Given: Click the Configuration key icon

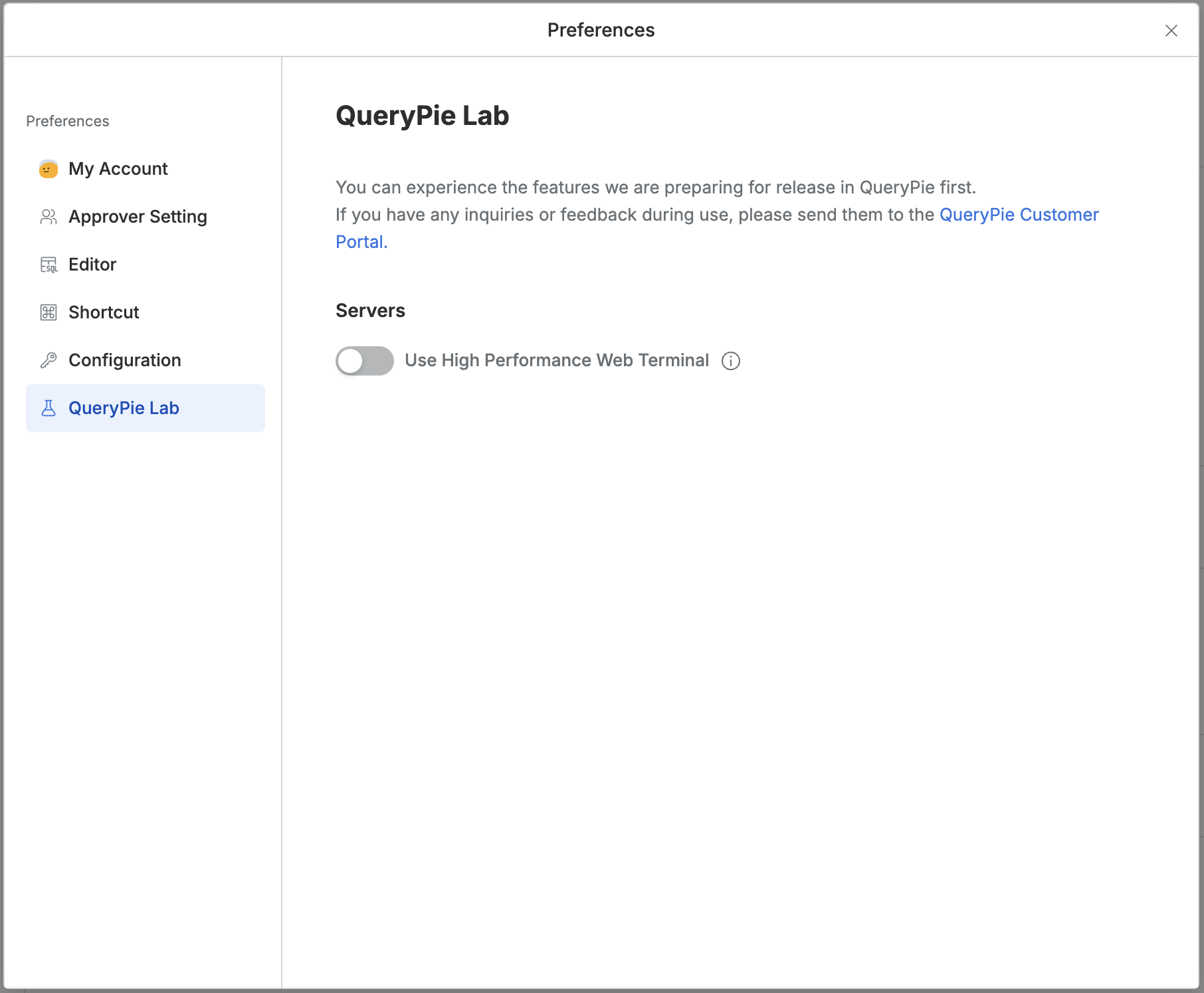Looking at the screenshot, I should pyautogui.click(x=49, y=360).
